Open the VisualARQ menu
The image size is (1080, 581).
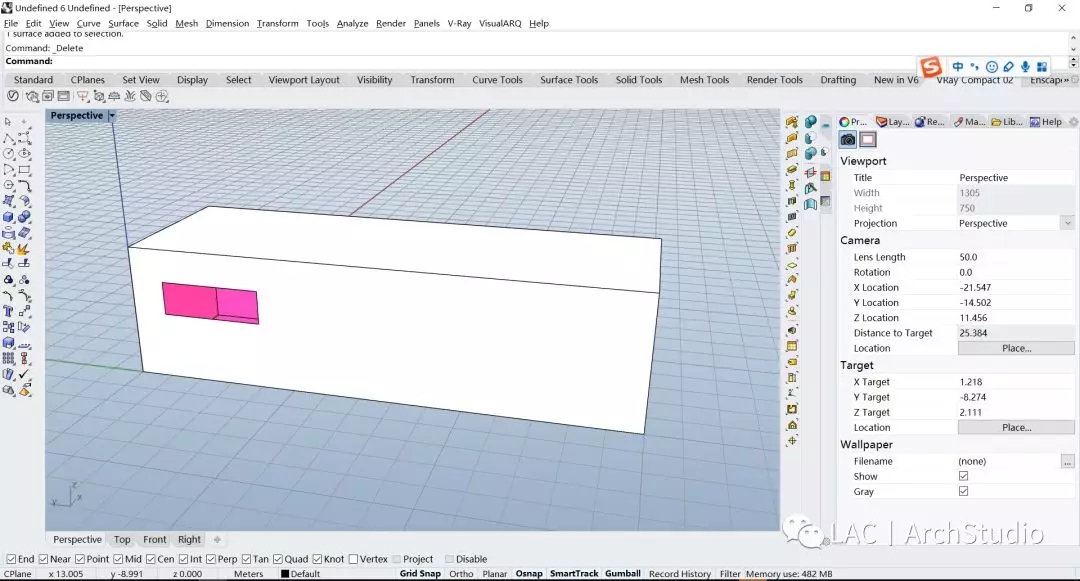pyautogui.click(x=500, y=23)
